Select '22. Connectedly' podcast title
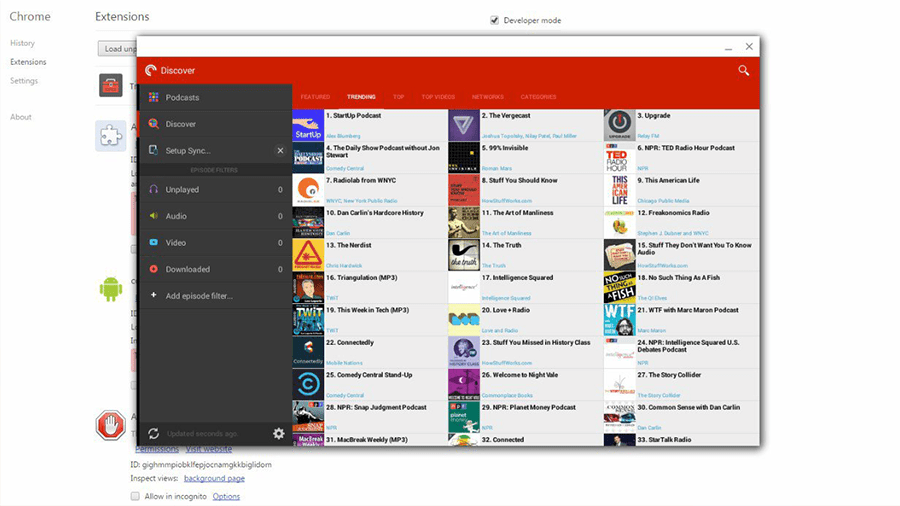900x506 pixels. coord(350,342)
